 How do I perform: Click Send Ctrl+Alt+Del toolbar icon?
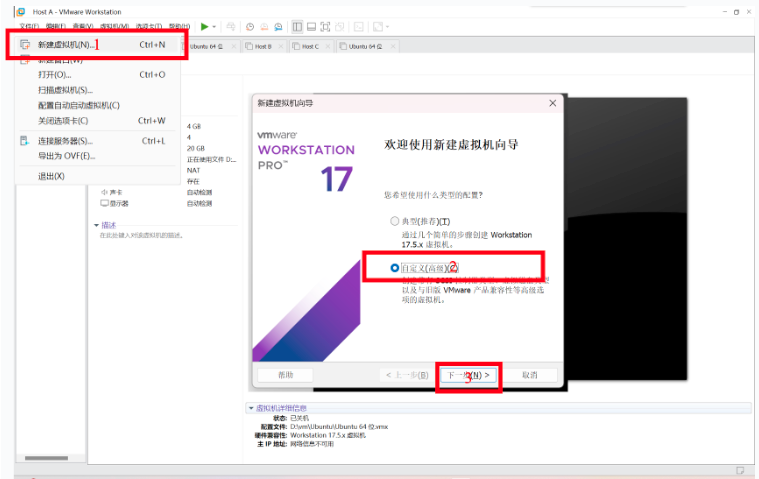231,27
